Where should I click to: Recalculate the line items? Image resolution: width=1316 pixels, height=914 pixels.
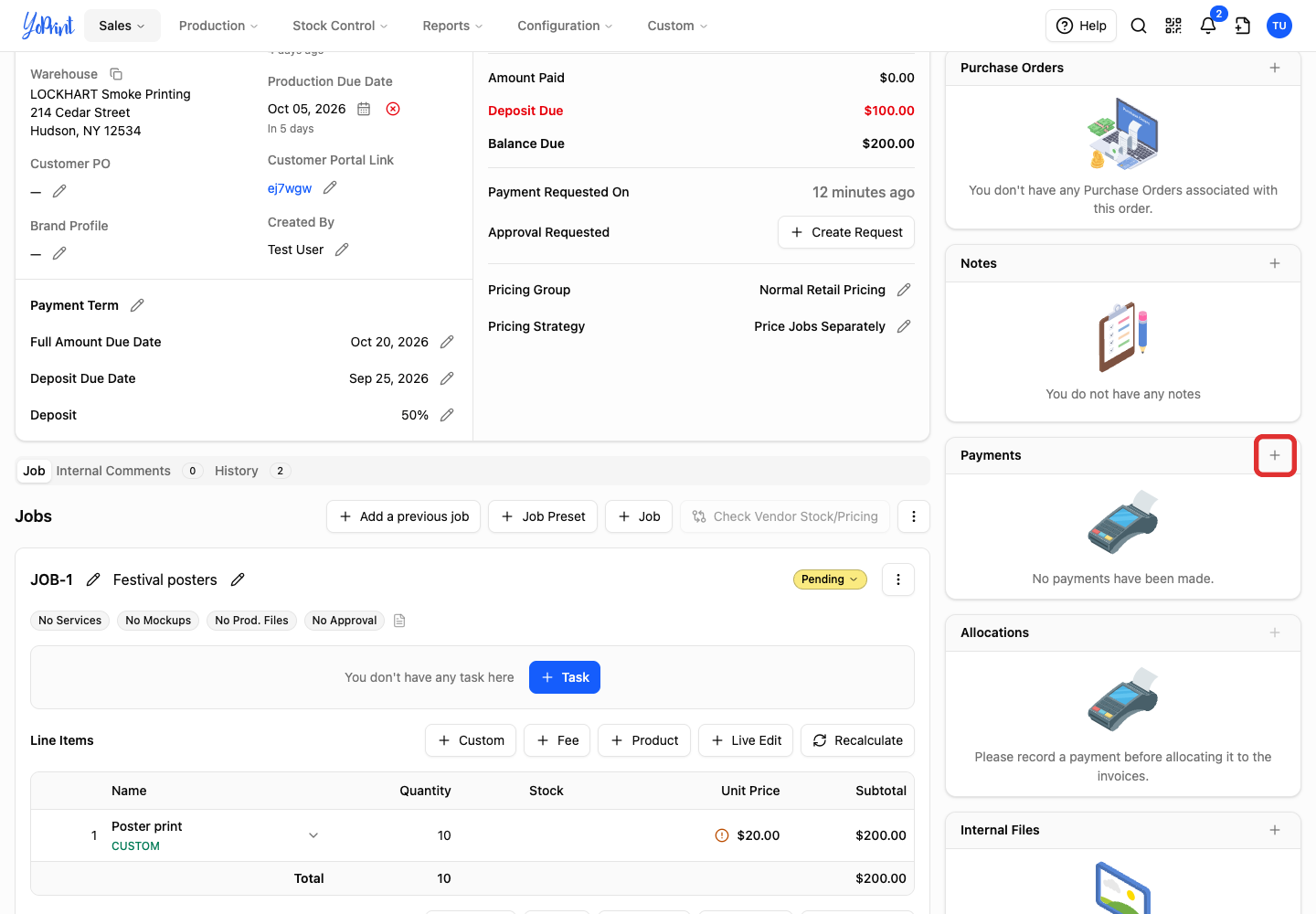[x=857, y=740]
